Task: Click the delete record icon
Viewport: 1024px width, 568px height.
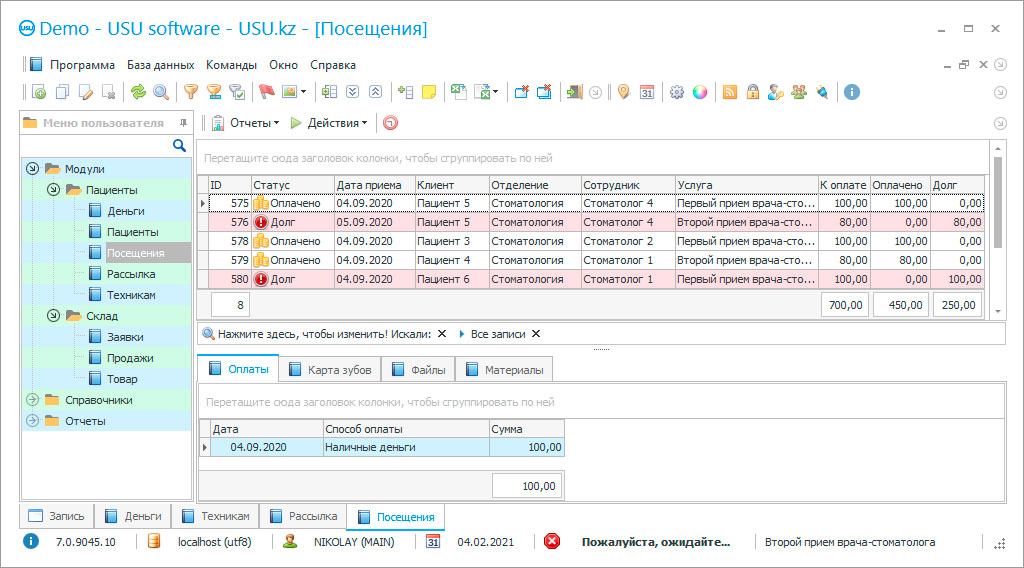Action: [108, 92]
